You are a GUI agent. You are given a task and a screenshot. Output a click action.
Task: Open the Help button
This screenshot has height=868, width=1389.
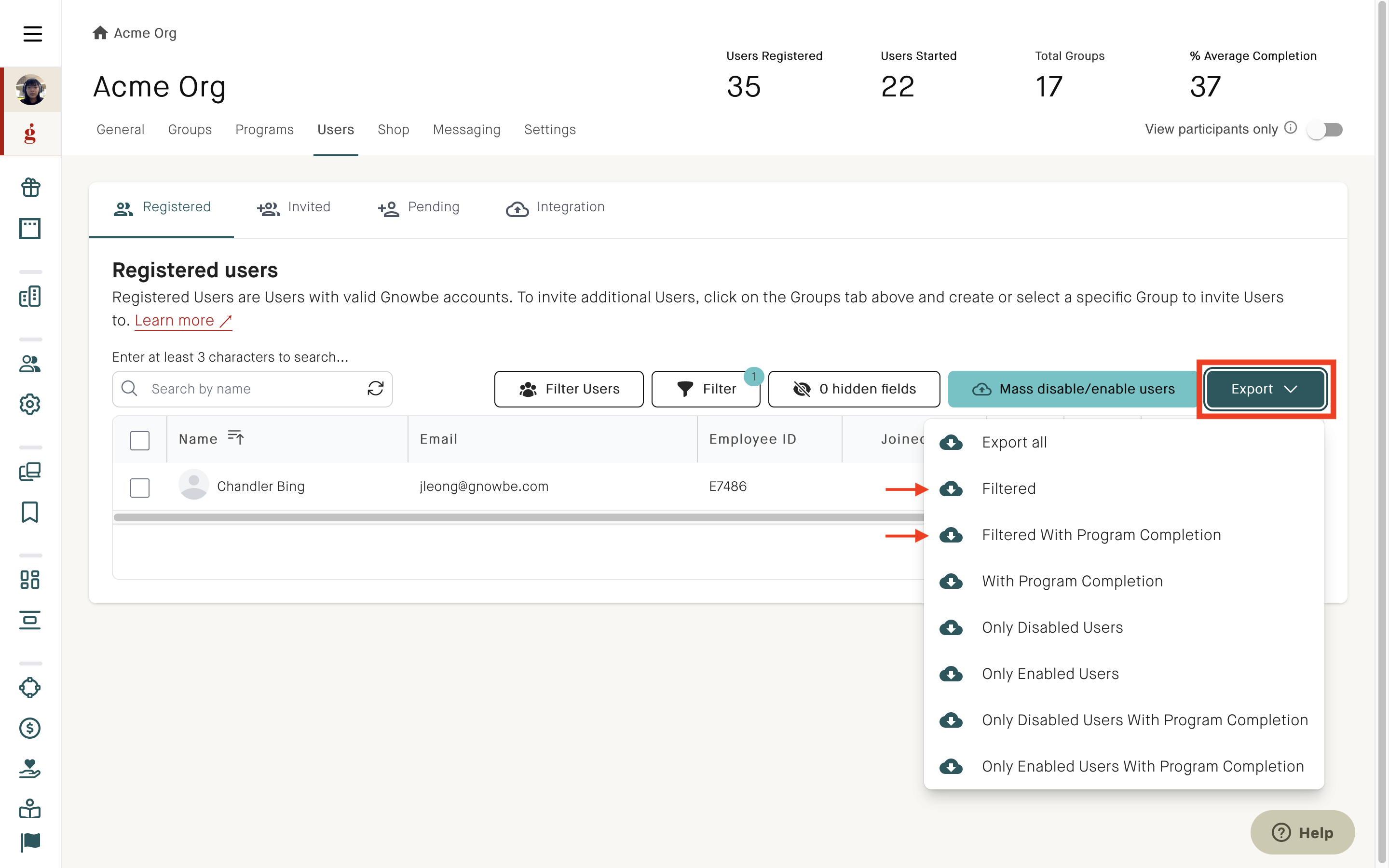pyautogui.click(x=1303, y=832)
